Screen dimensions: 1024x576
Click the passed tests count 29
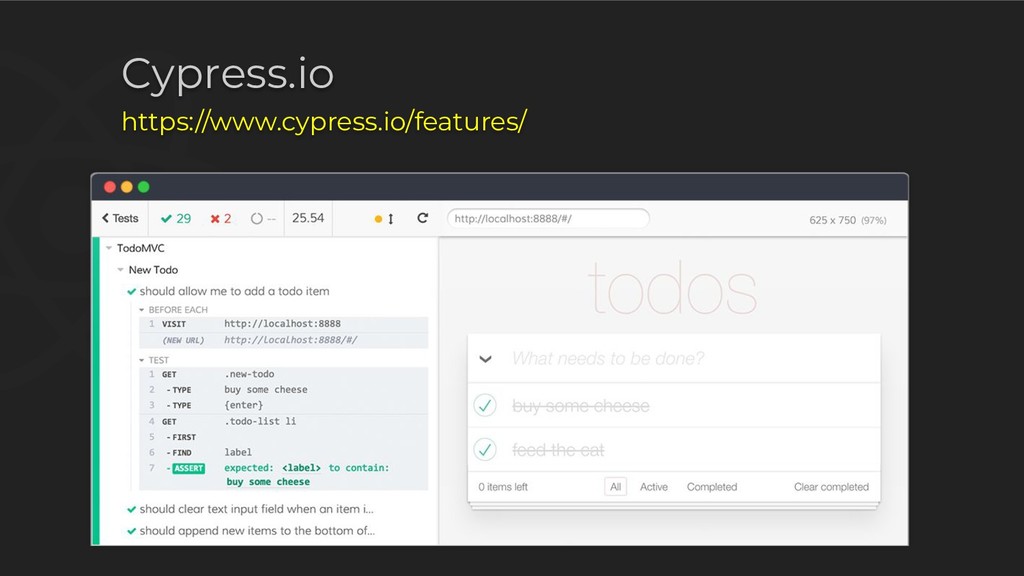176,218
